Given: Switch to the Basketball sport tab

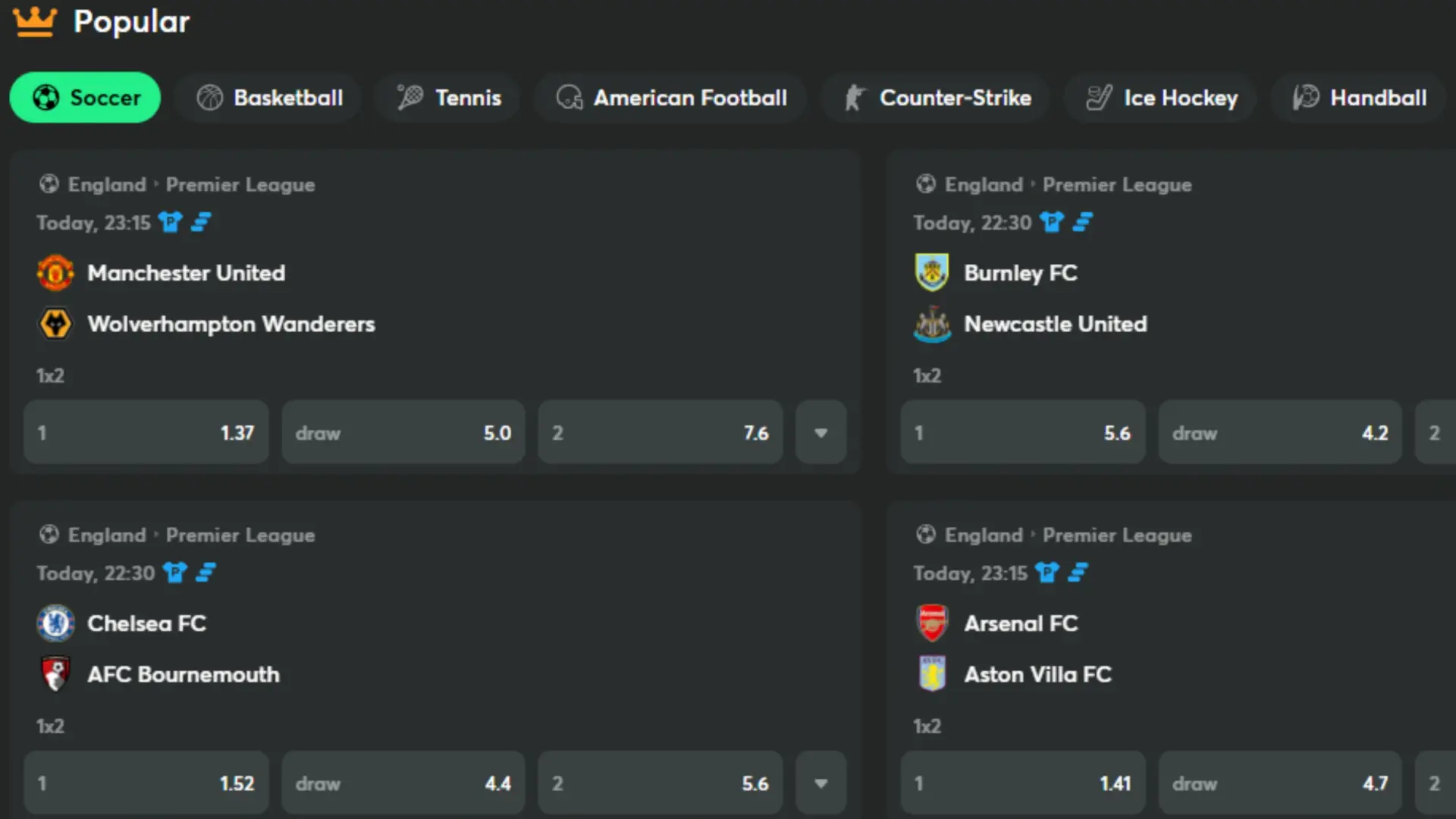Looking at the screenshot, I should 269,98.
